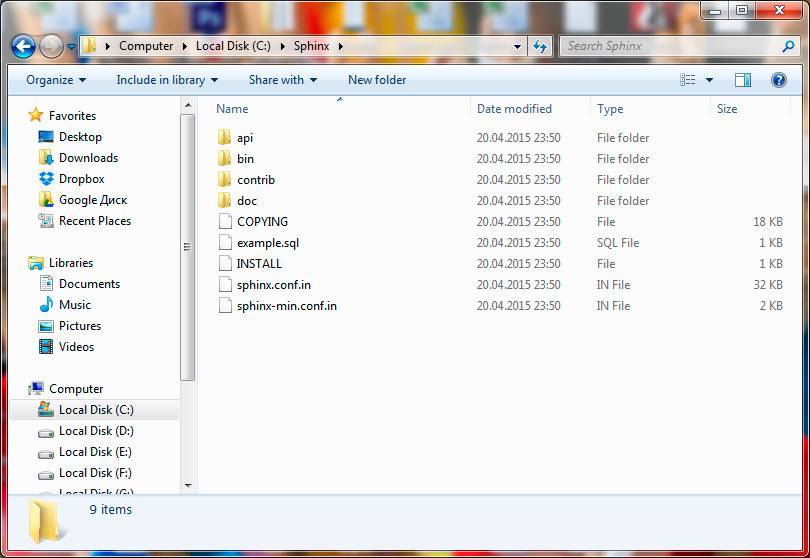810x558 pixels.
Task: Select the doc folder icon
Action: coord(224,200)
